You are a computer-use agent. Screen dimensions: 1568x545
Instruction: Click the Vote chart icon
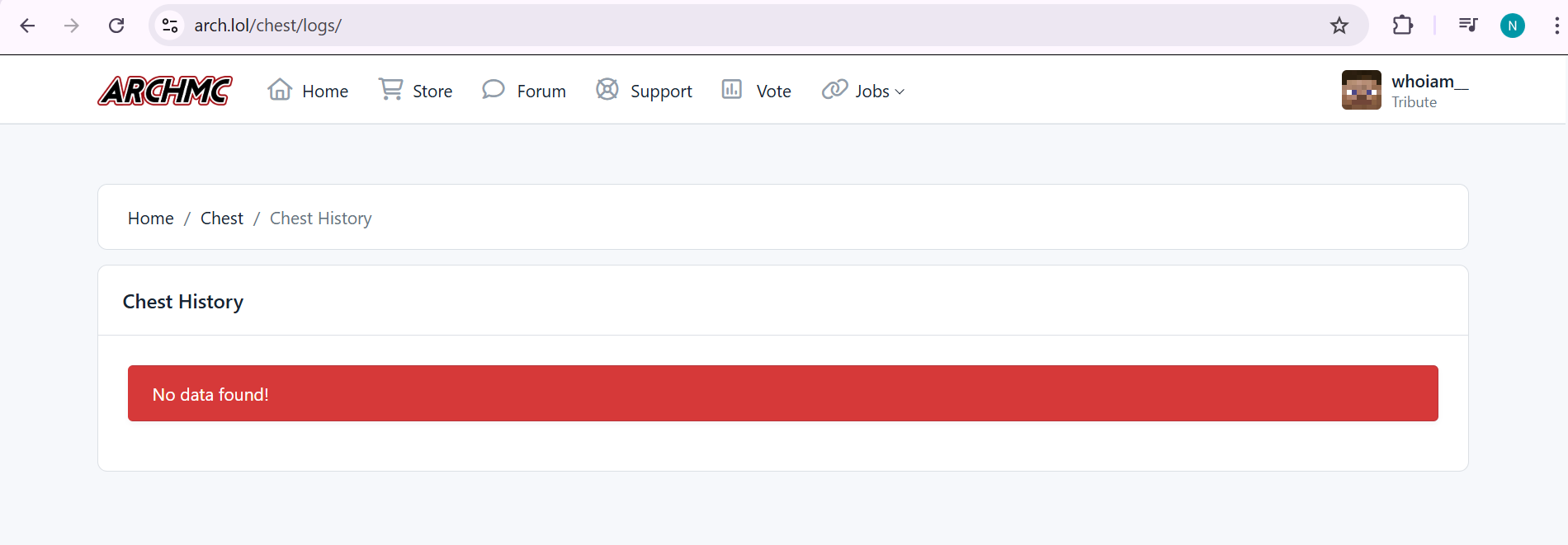coord(732,89)
